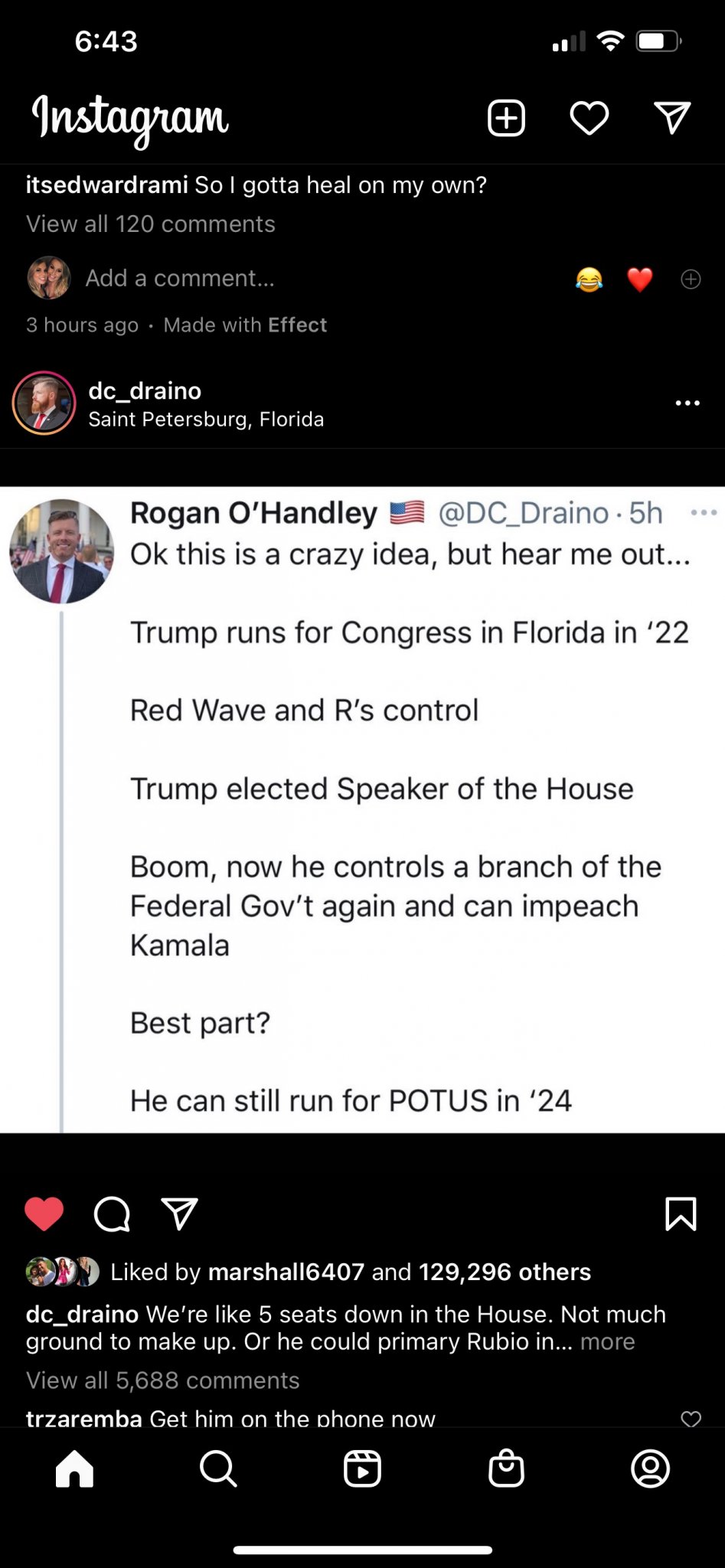Unlike the dc_draino post red heart

(x=44, y=1214)
